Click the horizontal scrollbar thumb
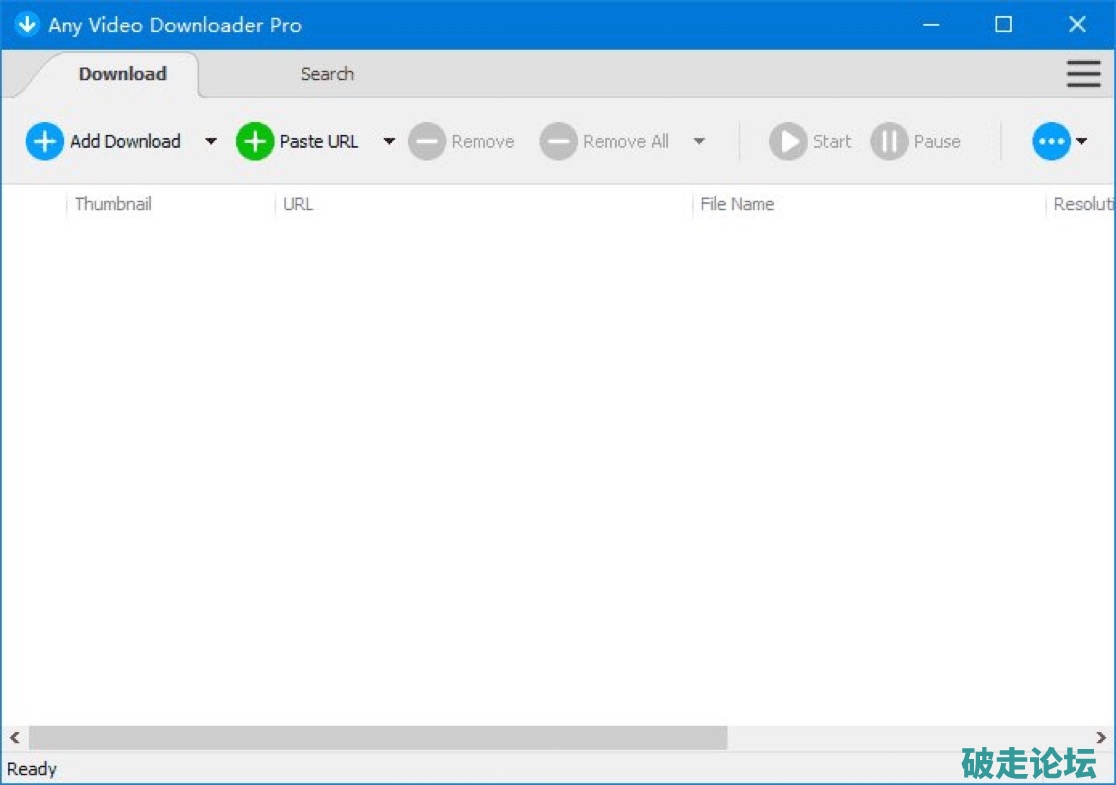Image resolution: width=1116 pixels, height=785 pixels. [378, 738]
